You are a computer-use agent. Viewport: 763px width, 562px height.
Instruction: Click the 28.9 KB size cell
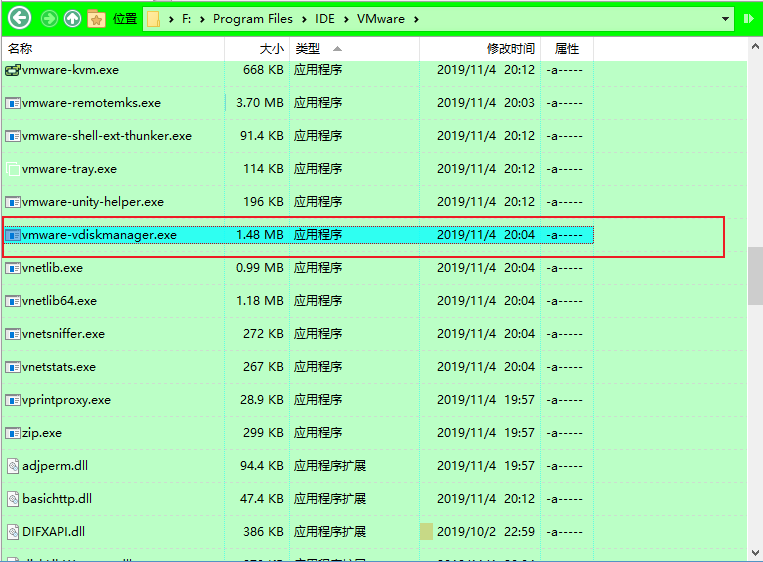pyautogui.click(x=262, y=400)
